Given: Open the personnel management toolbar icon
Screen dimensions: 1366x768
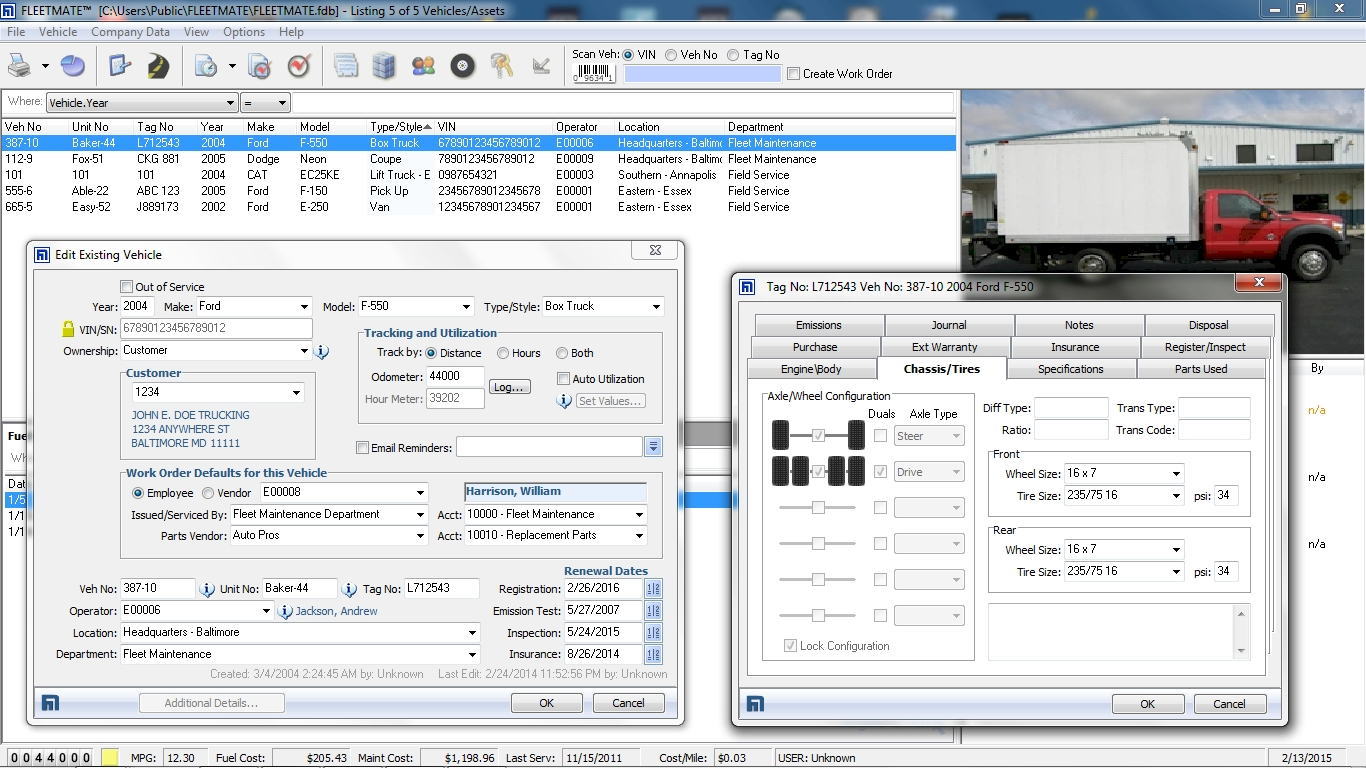Looking at the screenshot, I should pos(423,66).
